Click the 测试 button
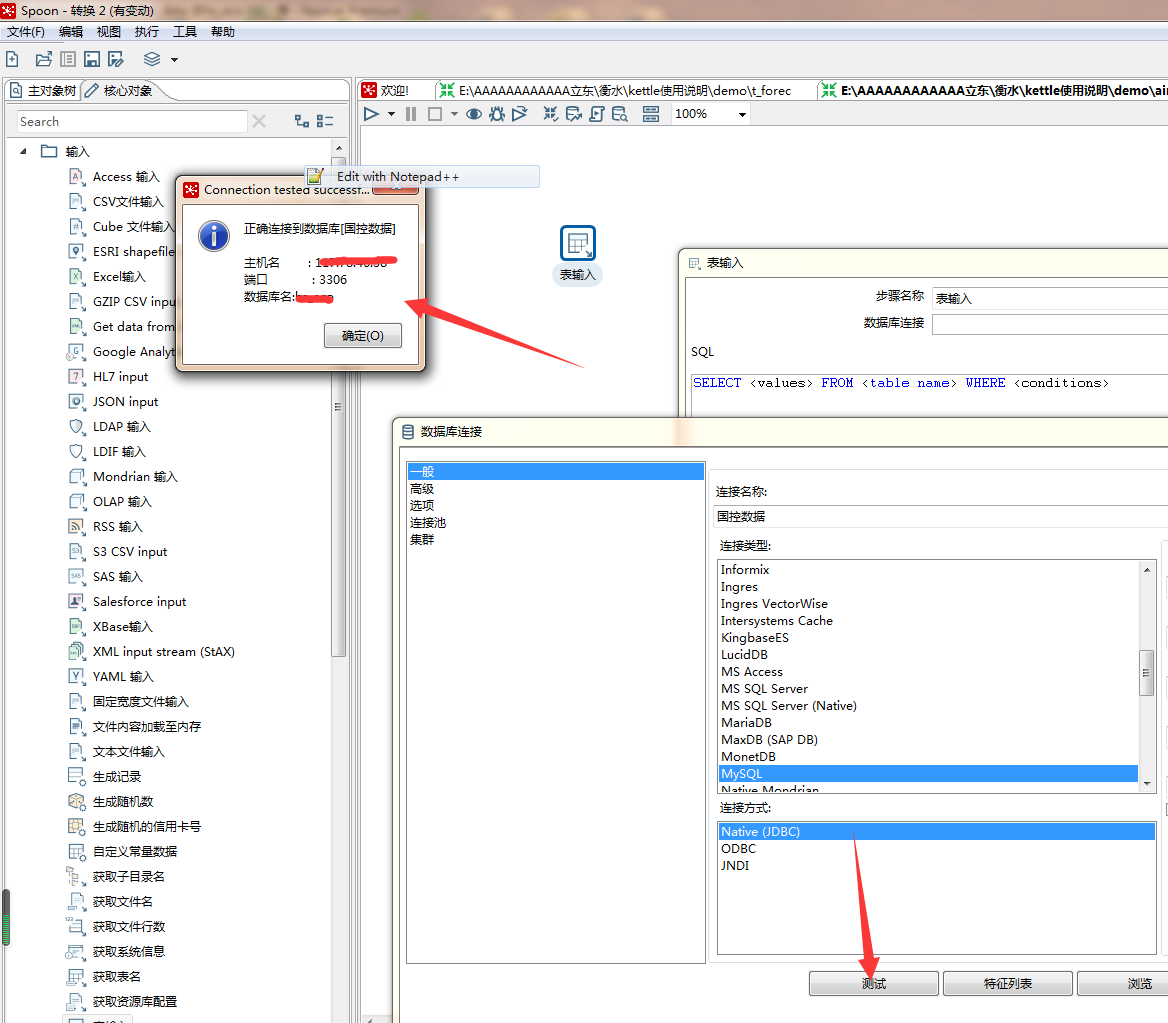Image resolution: width=1168 pixels, height=1023 pixels. (874, 984)
